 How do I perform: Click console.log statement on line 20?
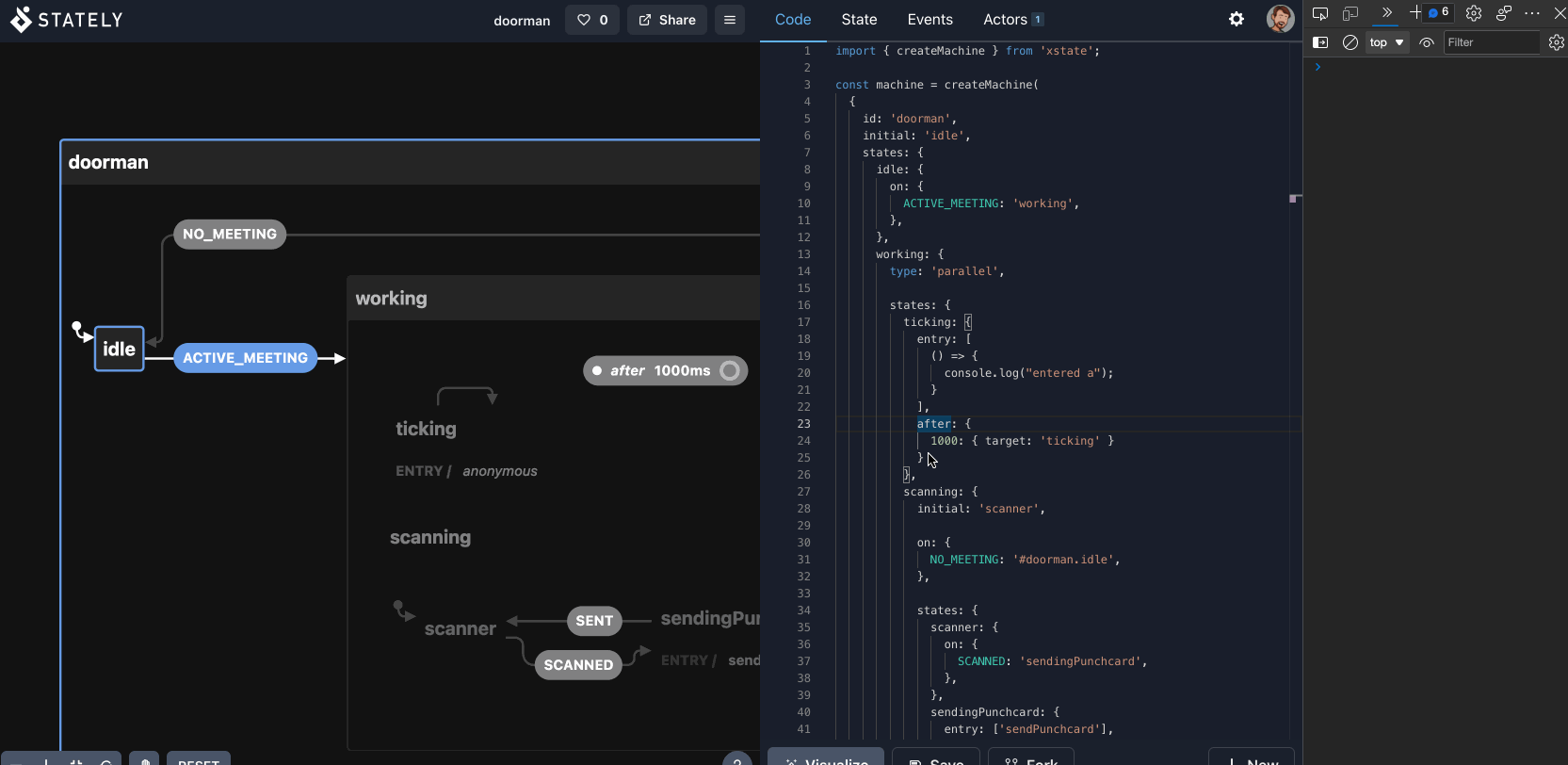(x=1028, y=373)
